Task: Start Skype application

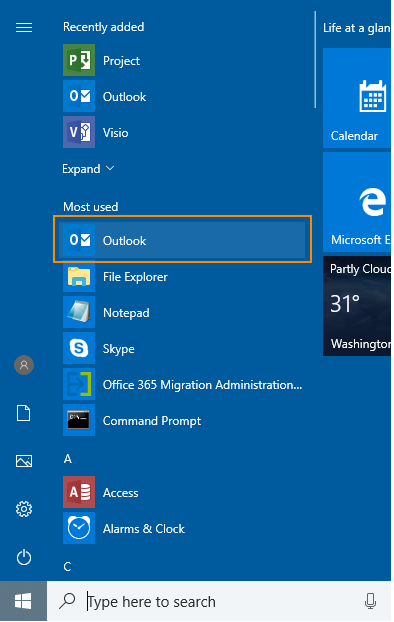Action: click(183, 348)
